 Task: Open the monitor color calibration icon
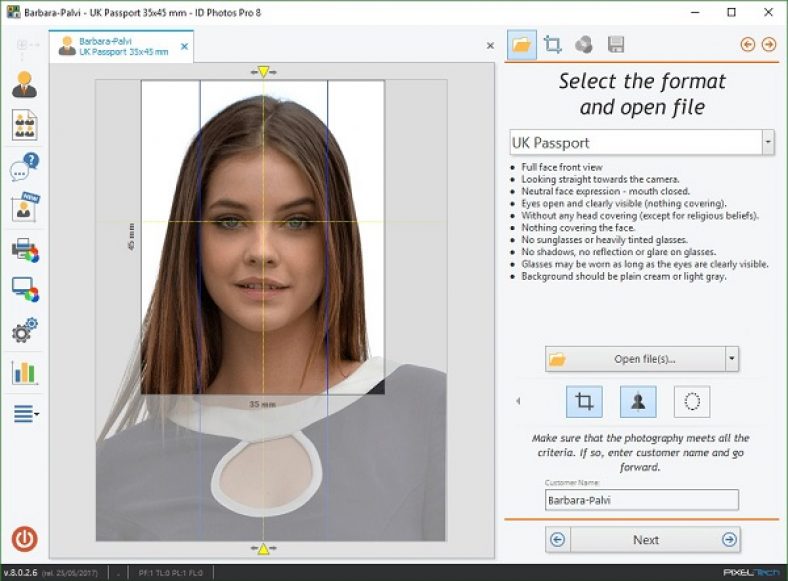[x=24, y=290]
